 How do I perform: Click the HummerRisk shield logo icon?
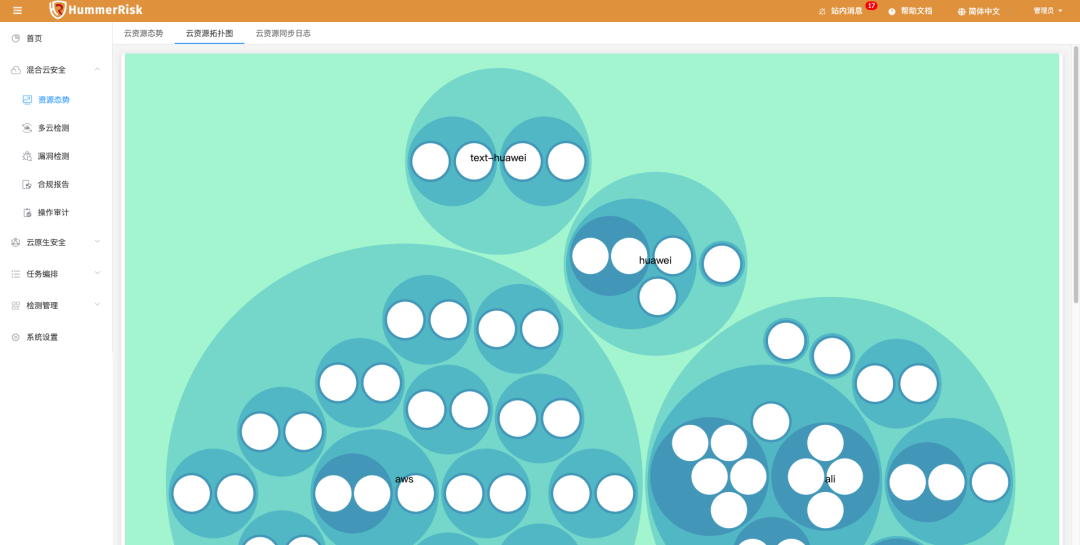tap(59, 10)
